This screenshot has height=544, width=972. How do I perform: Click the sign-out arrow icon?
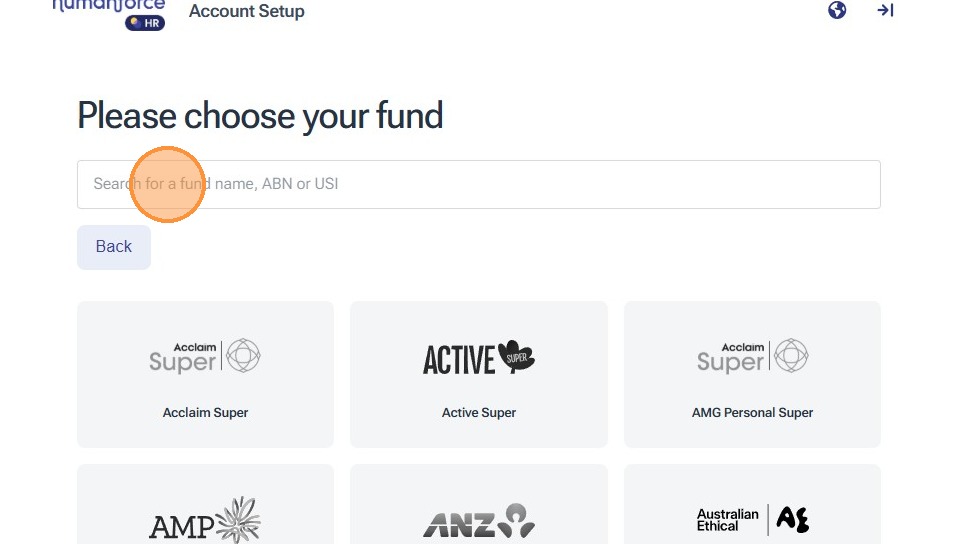coord(885,11)
